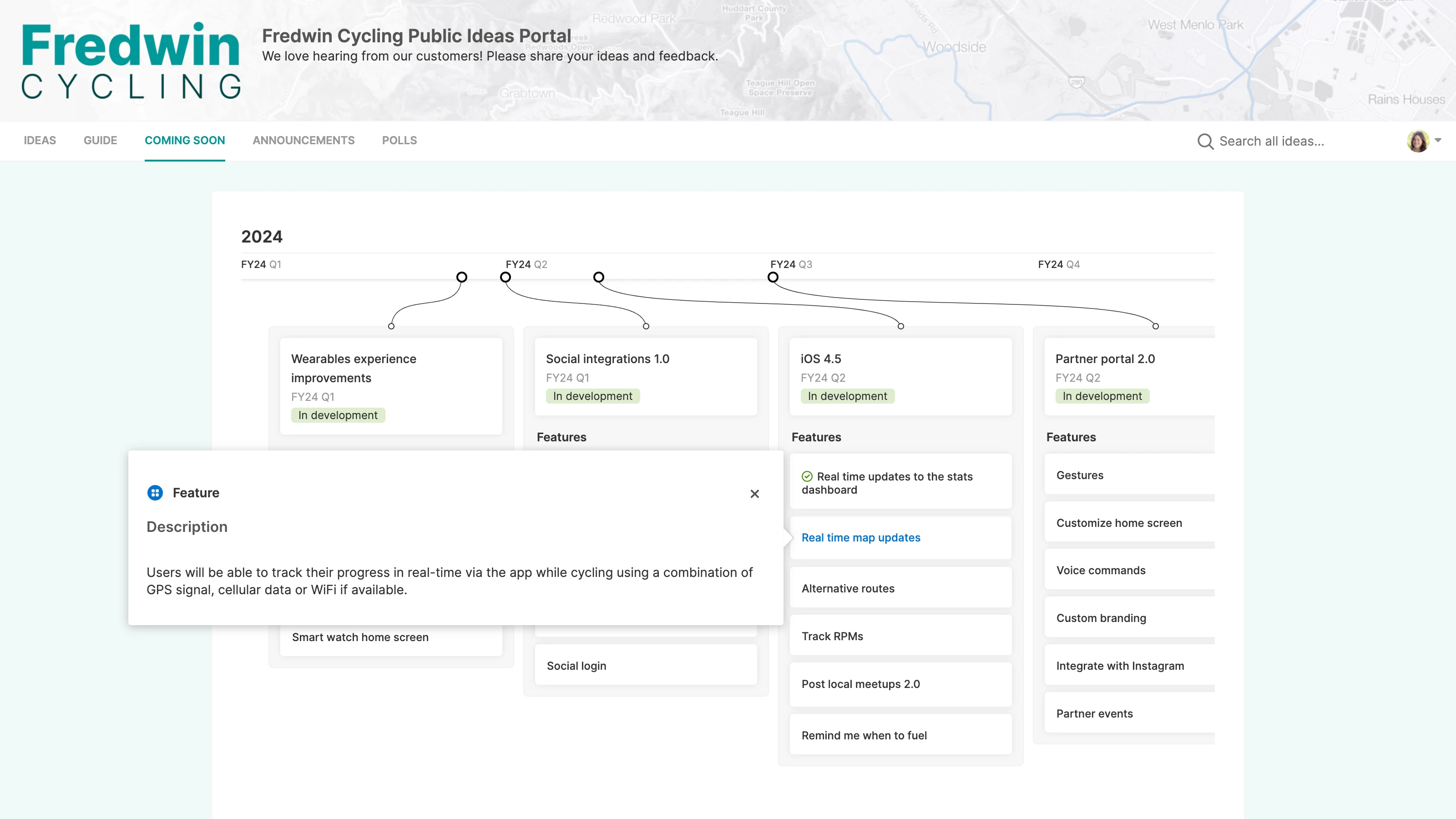
Task: Open the POLLS tab
Action: [399, 141]
